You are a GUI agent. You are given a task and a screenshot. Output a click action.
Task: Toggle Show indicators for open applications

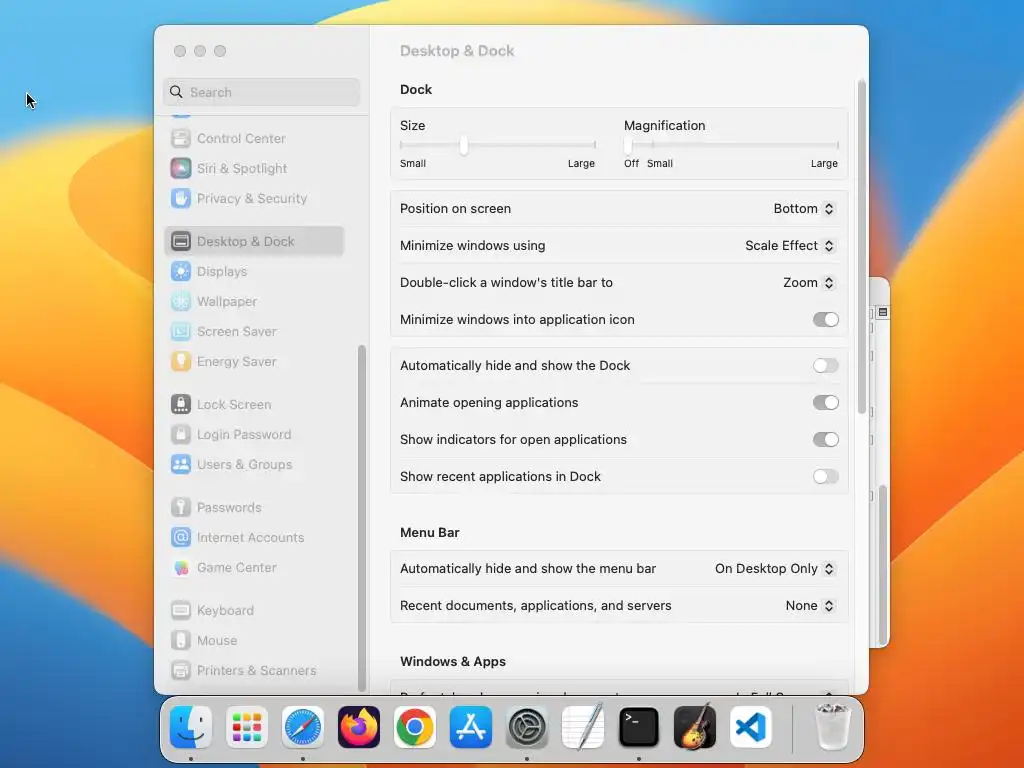coord(825,440)
